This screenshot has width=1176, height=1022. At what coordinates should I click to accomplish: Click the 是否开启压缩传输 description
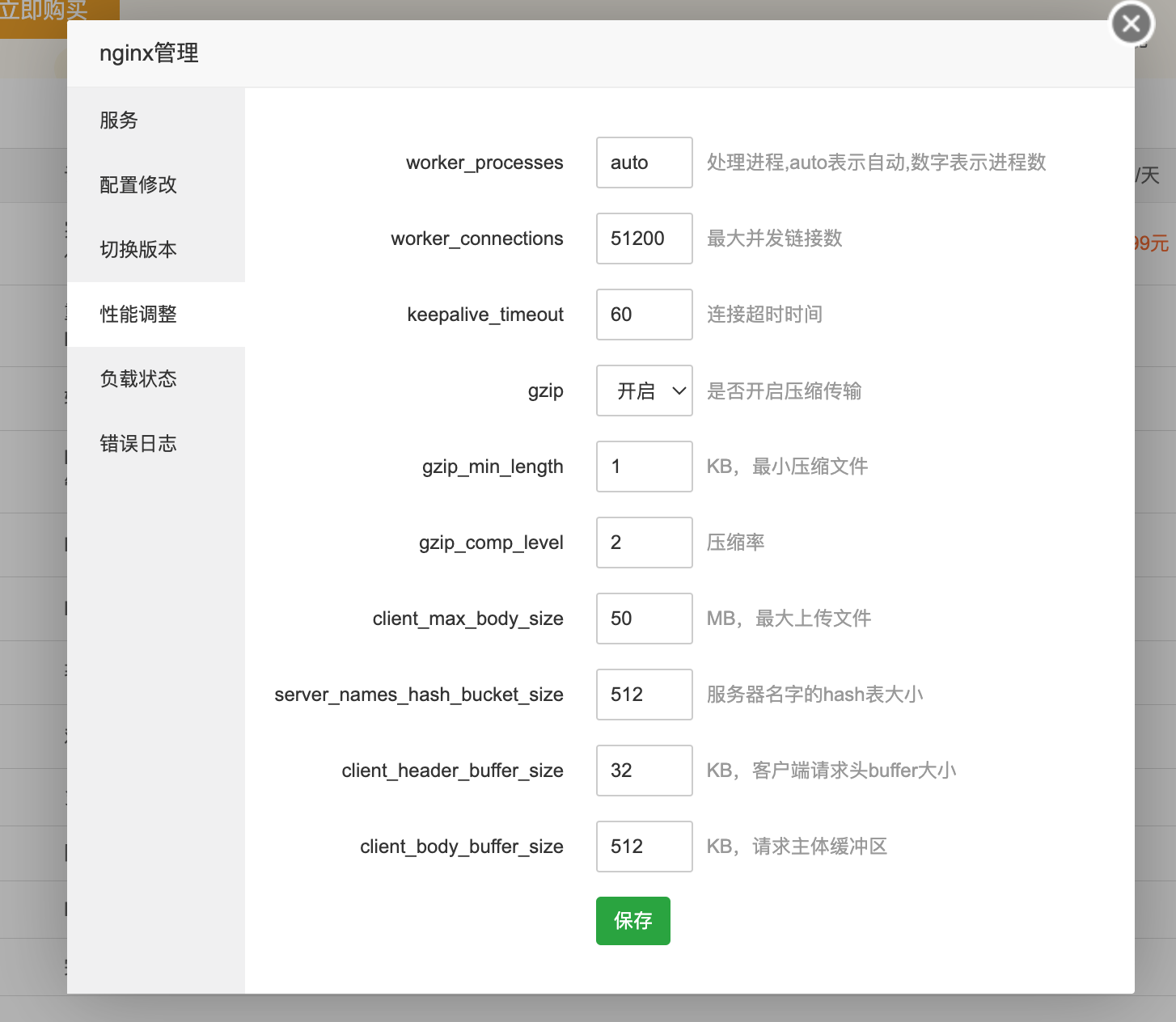(784, 391)
